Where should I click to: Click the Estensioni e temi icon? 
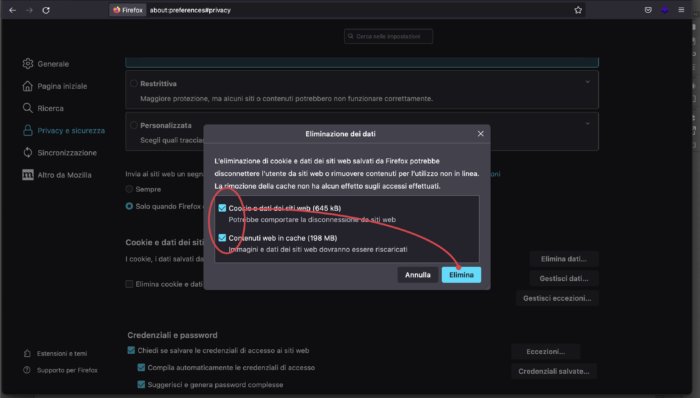click(27, 353)
